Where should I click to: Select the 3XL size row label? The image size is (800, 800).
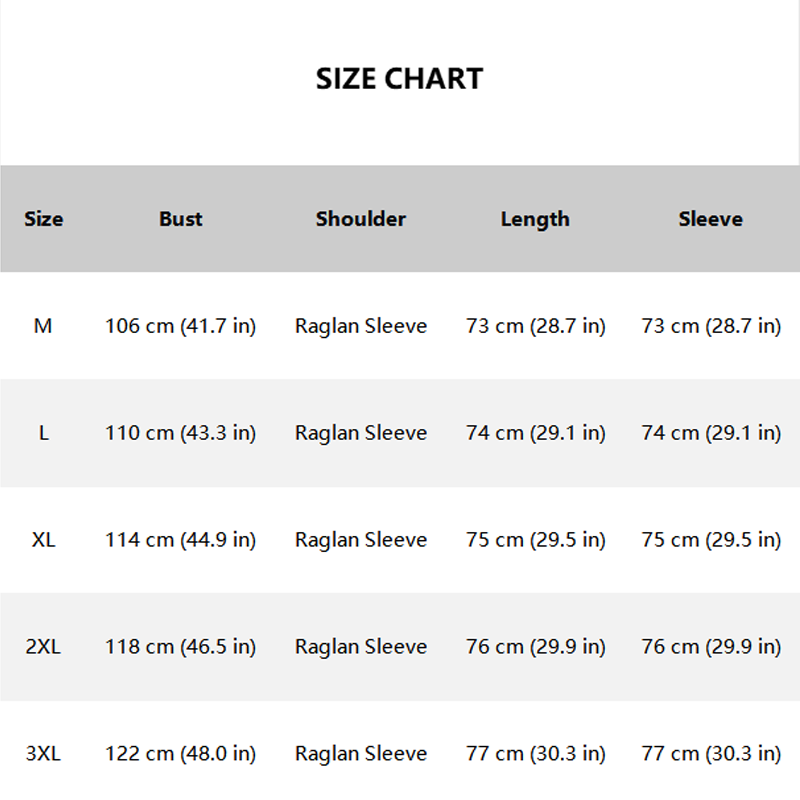pyautogui.click(x=43, y=754)
